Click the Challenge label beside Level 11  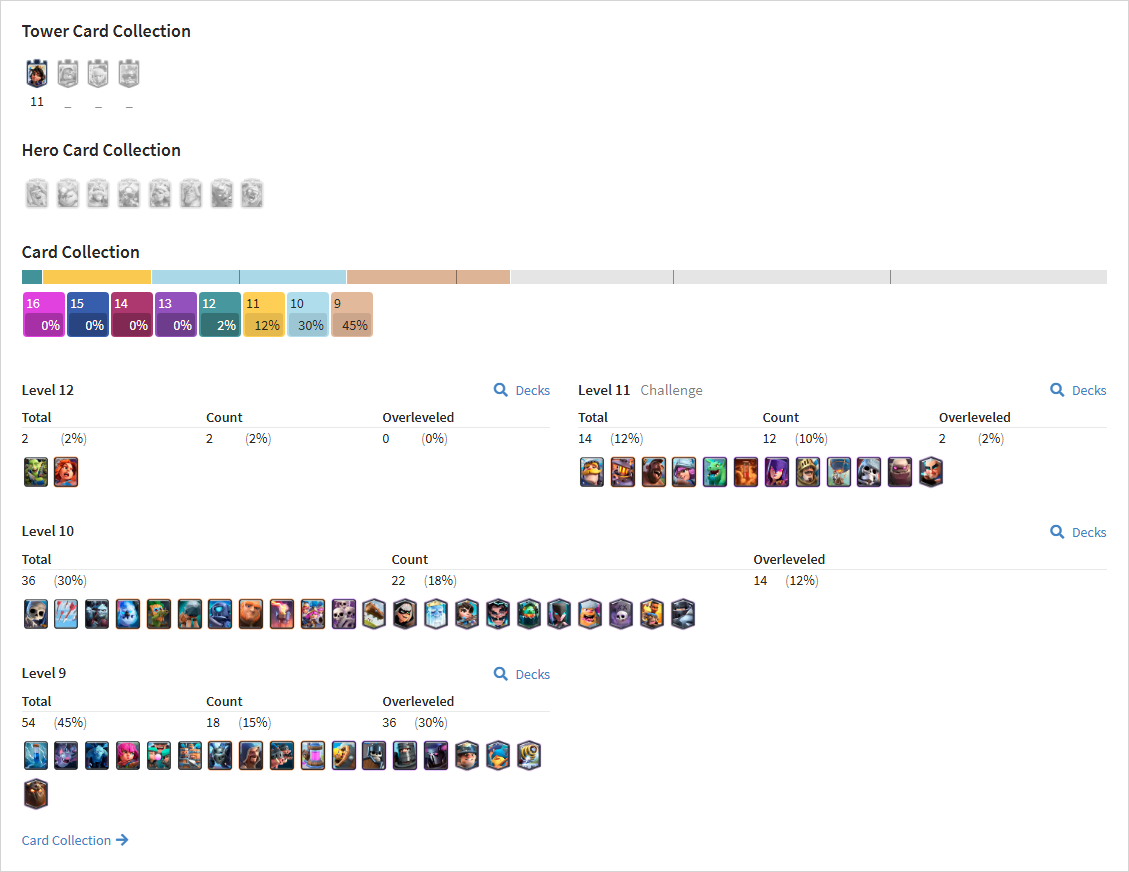[x=671, y=390]
